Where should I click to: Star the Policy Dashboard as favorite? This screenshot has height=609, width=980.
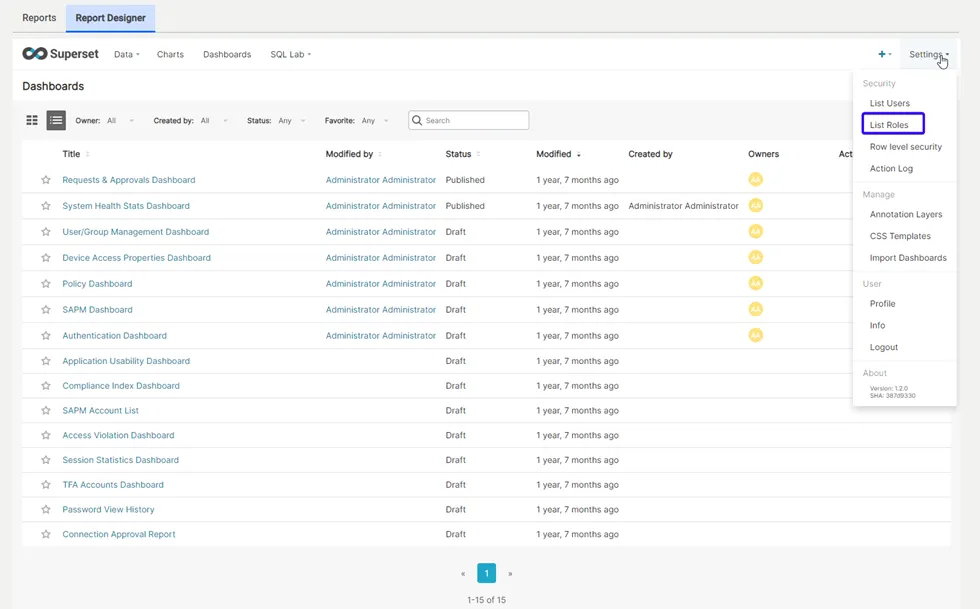[x=45, y=284]
